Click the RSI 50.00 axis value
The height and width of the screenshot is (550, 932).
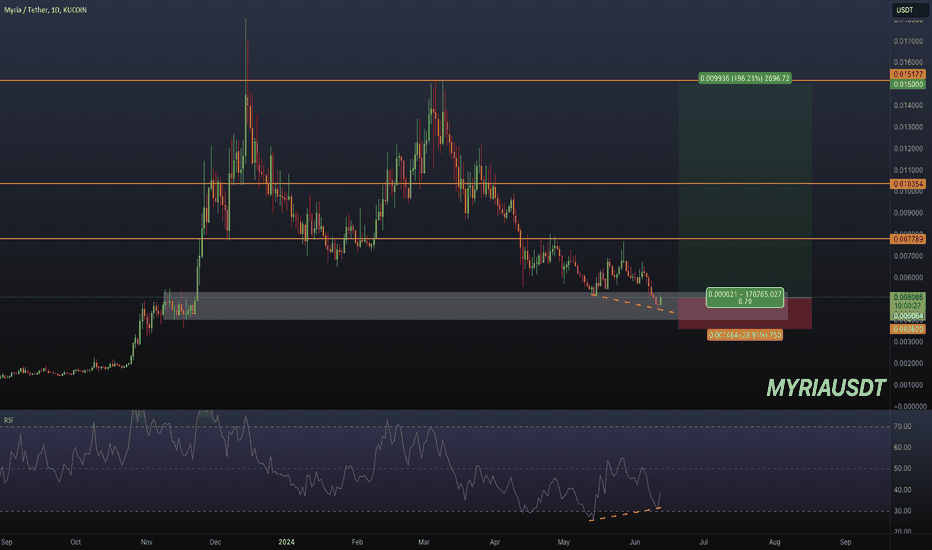pyautogui.click(x=902, y=469)
